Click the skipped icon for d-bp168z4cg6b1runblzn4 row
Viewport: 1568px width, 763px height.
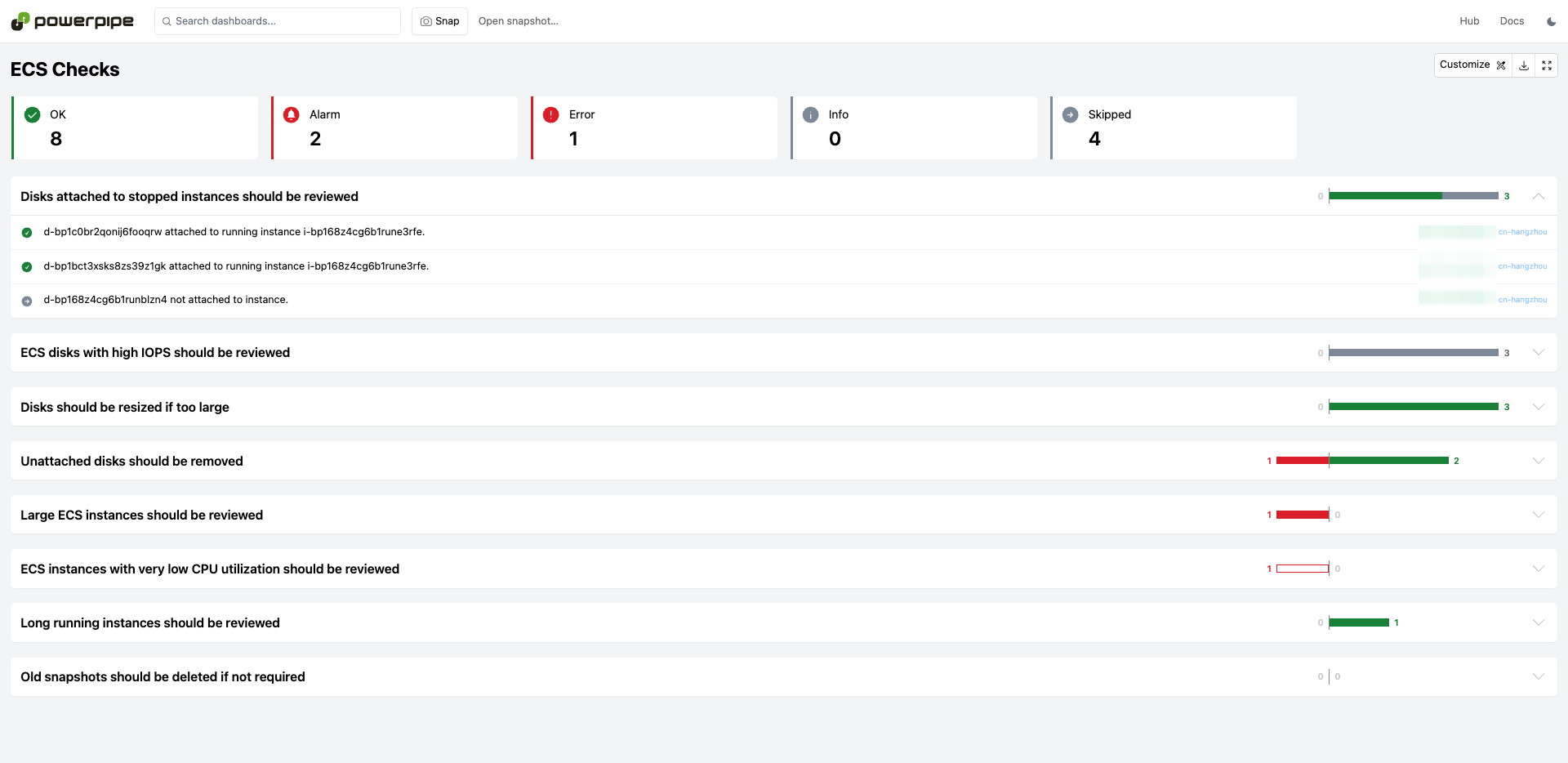27,301
